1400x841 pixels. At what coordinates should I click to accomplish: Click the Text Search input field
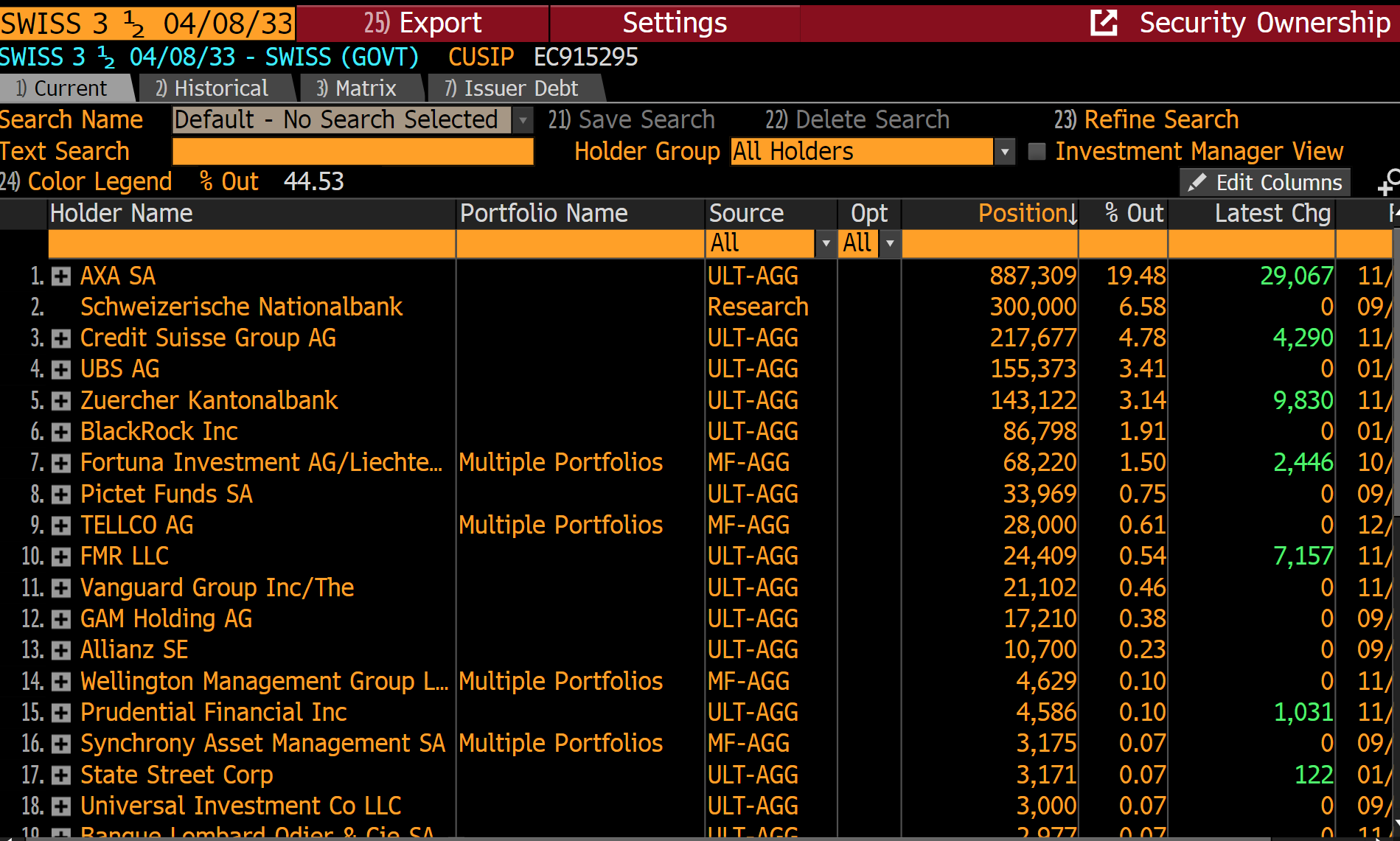tap(352, 151)
